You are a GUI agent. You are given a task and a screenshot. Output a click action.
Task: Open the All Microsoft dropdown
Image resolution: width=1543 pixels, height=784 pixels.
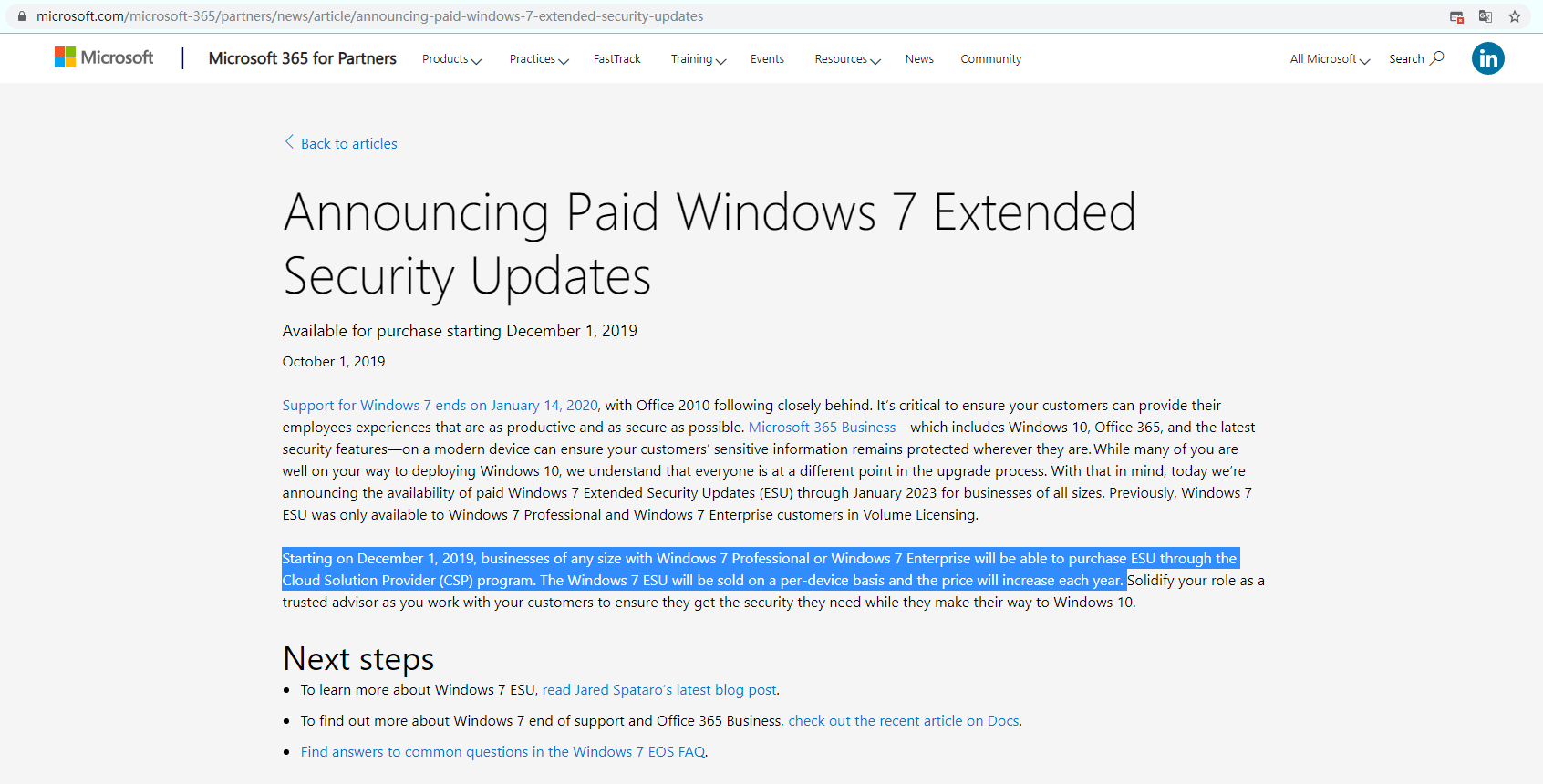click(1330, 59)
